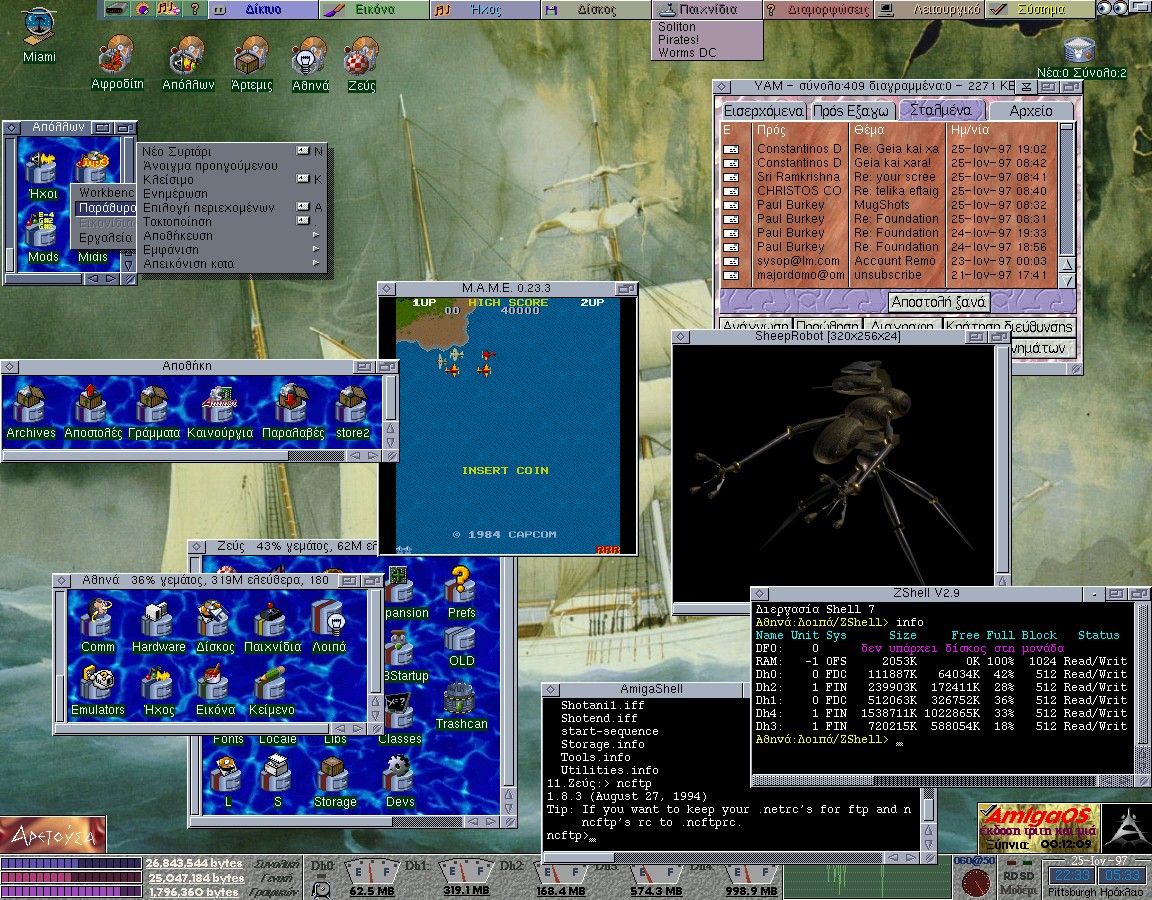Open the Emulators drawer icon

point(97,684)
